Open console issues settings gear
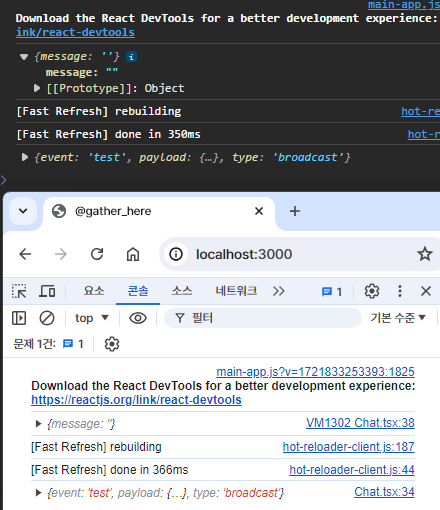Viewport: 440px width, 510px height. coord(112,344)
